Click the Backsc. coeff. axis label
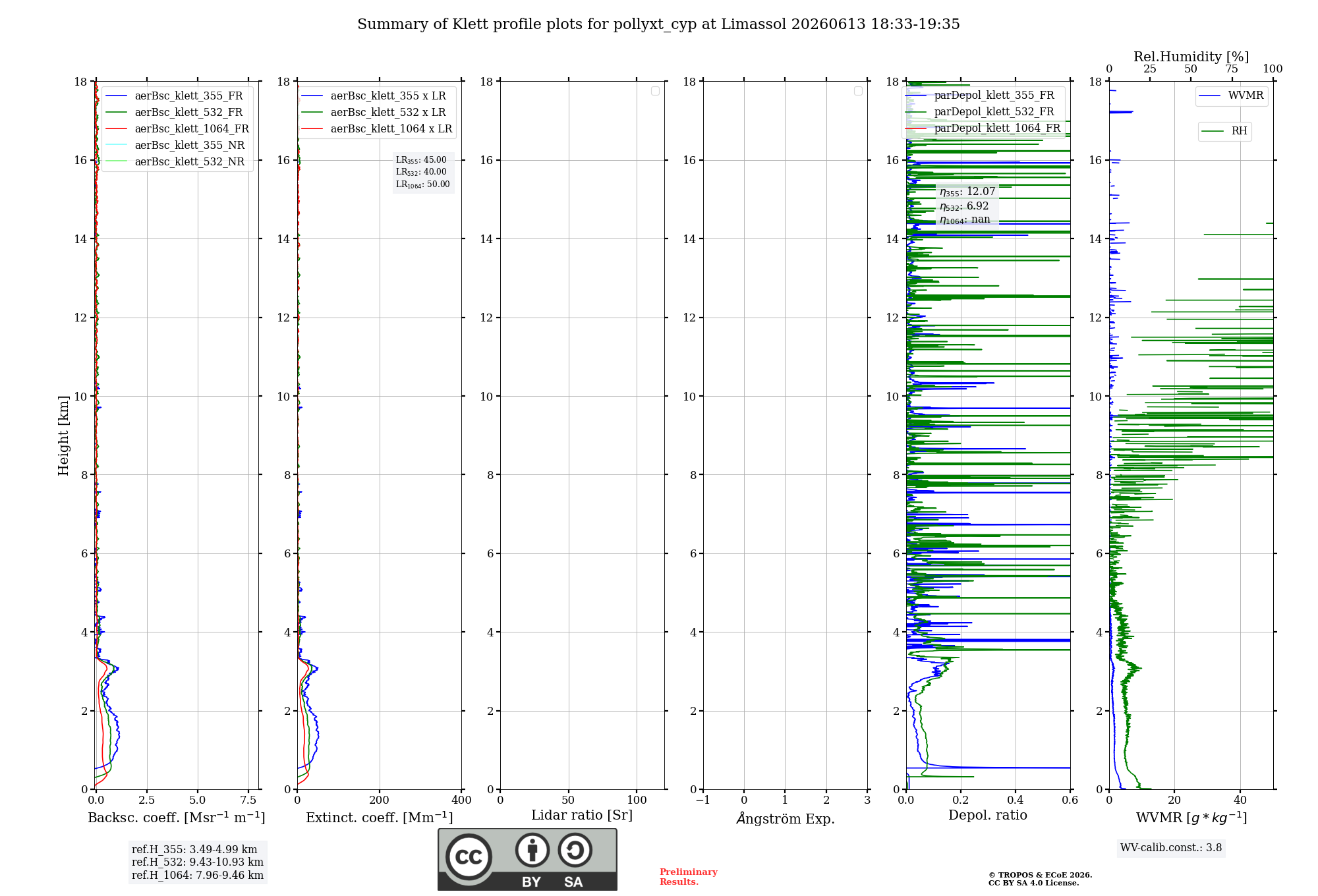 [x=177, y=818]
